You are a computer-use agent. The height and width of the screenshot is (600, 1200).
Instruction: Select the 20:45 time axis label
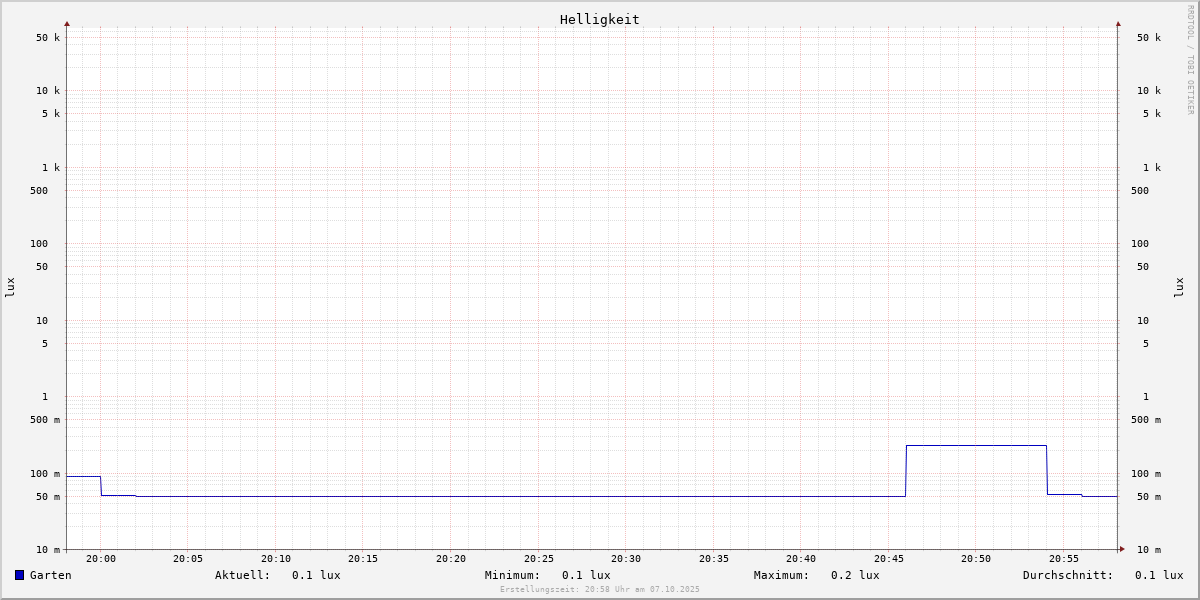click(x=889, y=559)
